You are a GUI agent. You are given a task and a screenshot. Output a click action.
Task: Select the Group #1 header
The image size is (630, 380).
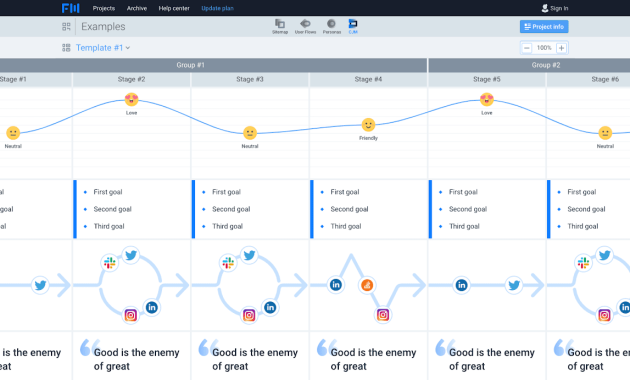tap(190, 65)
